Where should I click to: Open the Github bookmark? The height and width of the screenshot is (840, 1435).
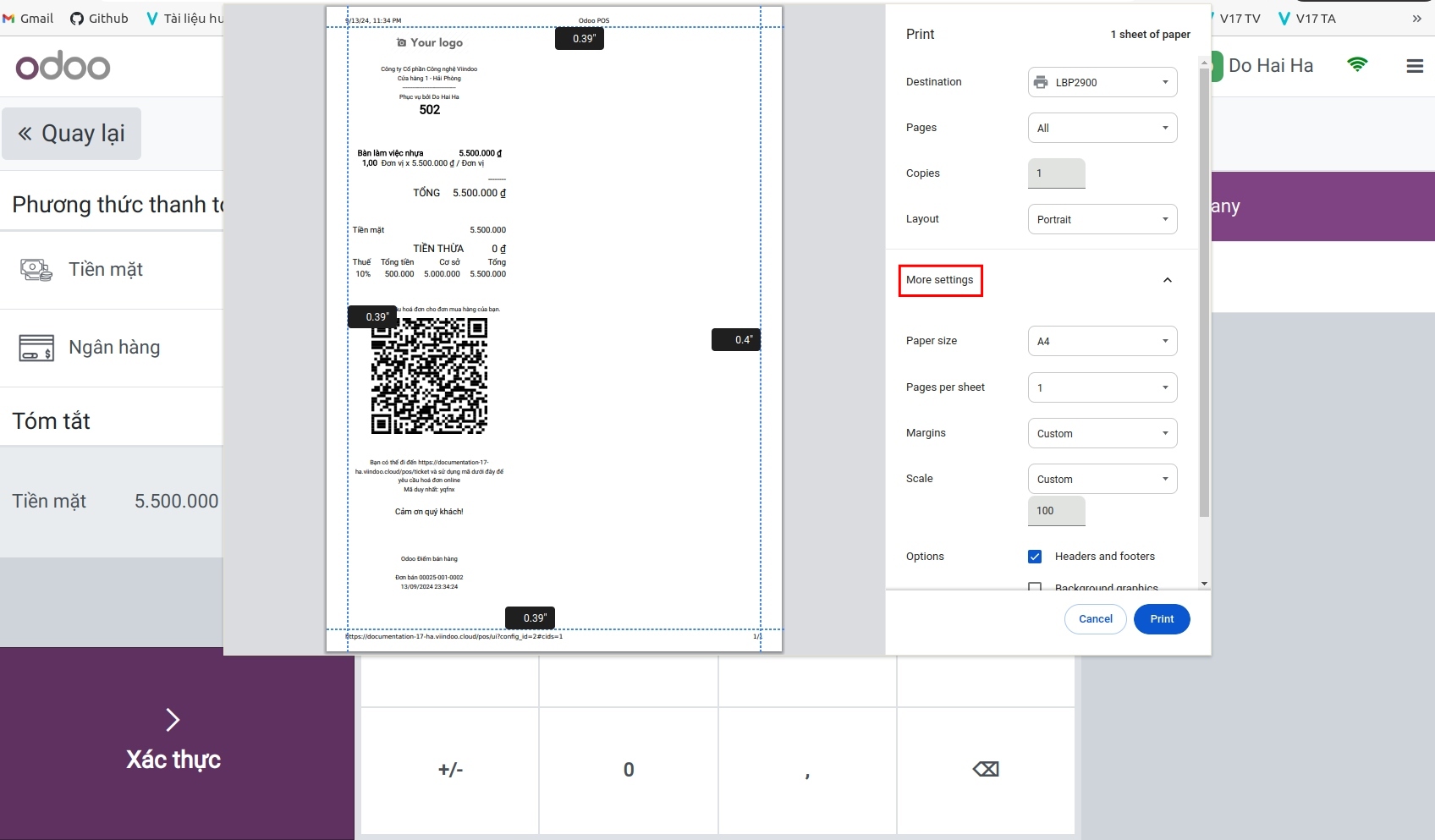coord(99,18)
